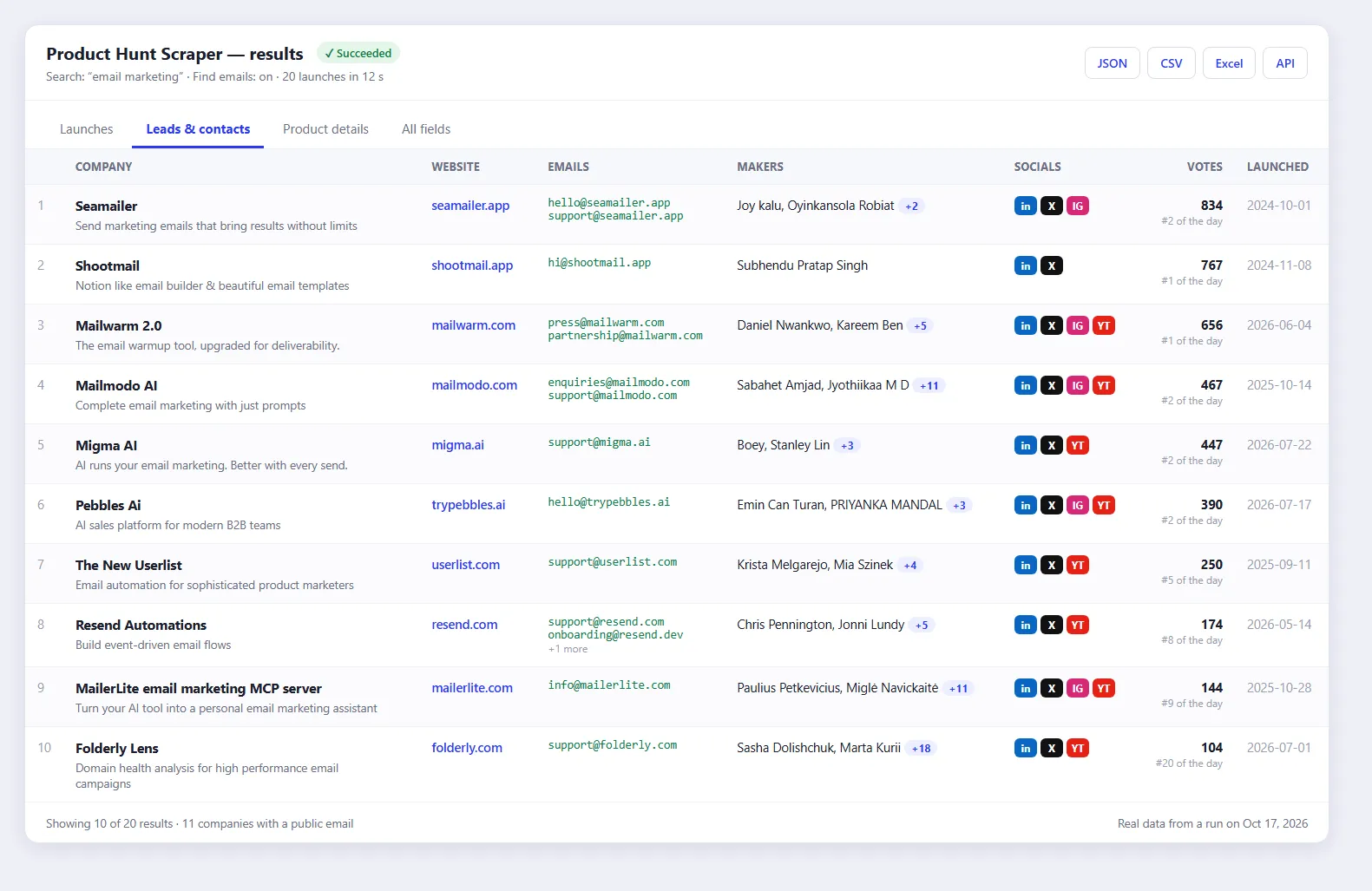Click the Succeeded status badge
Screen dimensions: 1372x891
pyautogui.click(x=358, y=53)
